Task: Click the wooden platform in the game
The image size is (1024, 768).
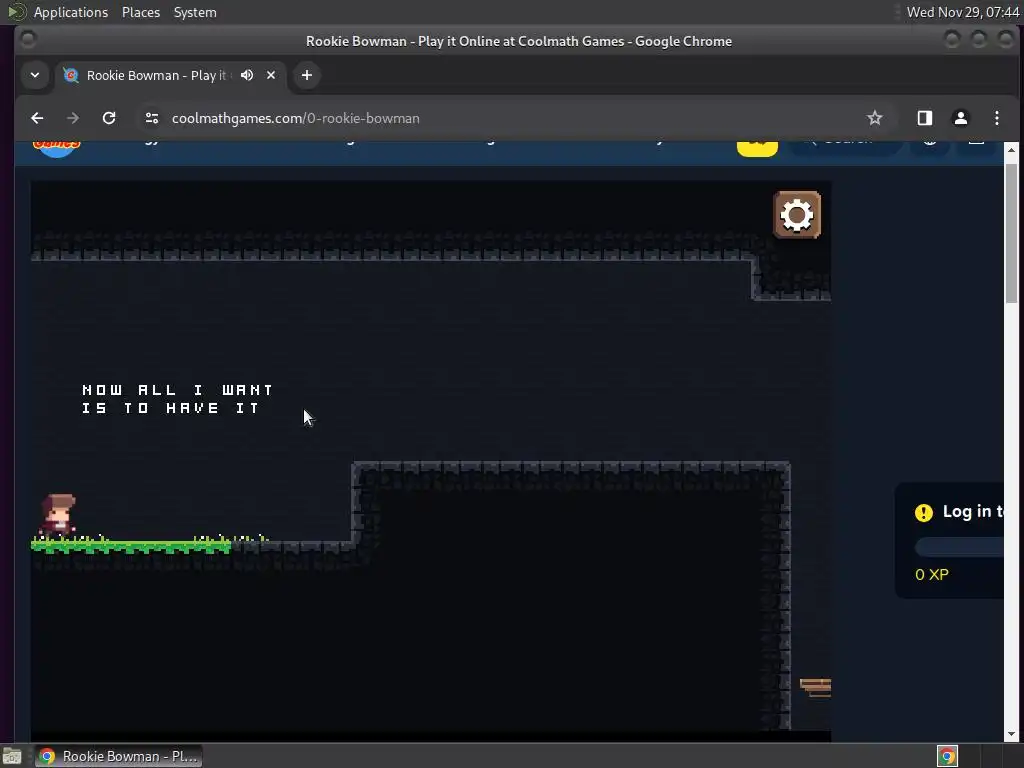Action: pos(816,687)
